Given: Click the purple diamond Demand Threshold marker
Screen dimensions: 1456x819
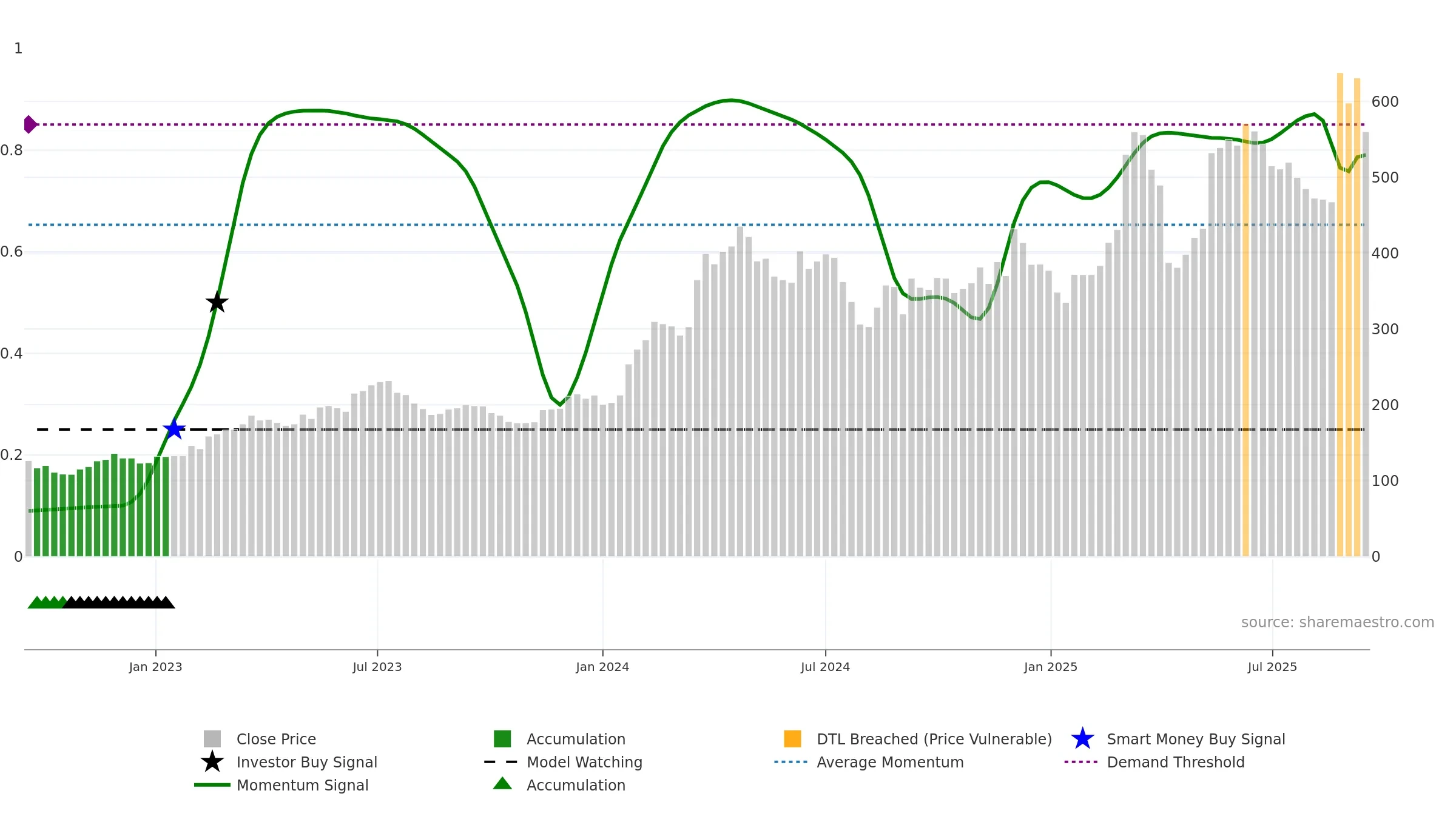Looking at the screenshot, I should [x=30, y=124].
